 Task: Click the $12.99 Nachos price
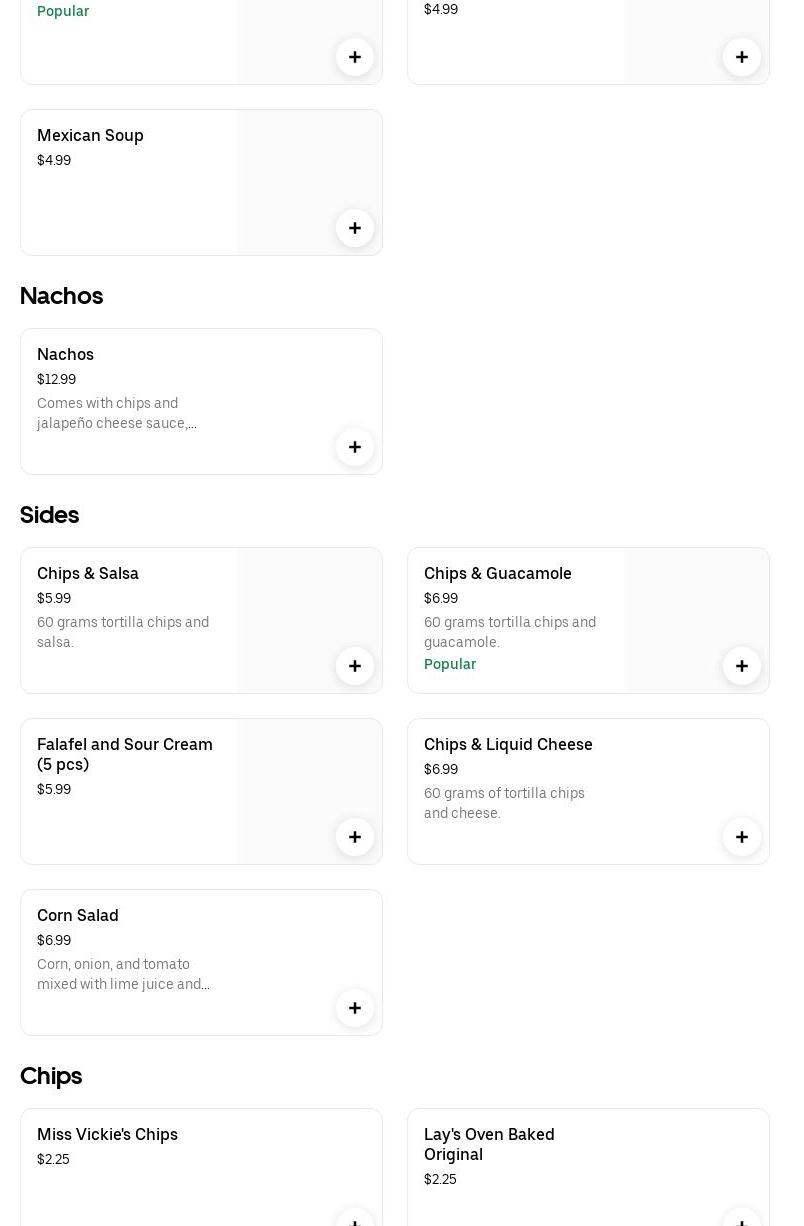[56, 379]
